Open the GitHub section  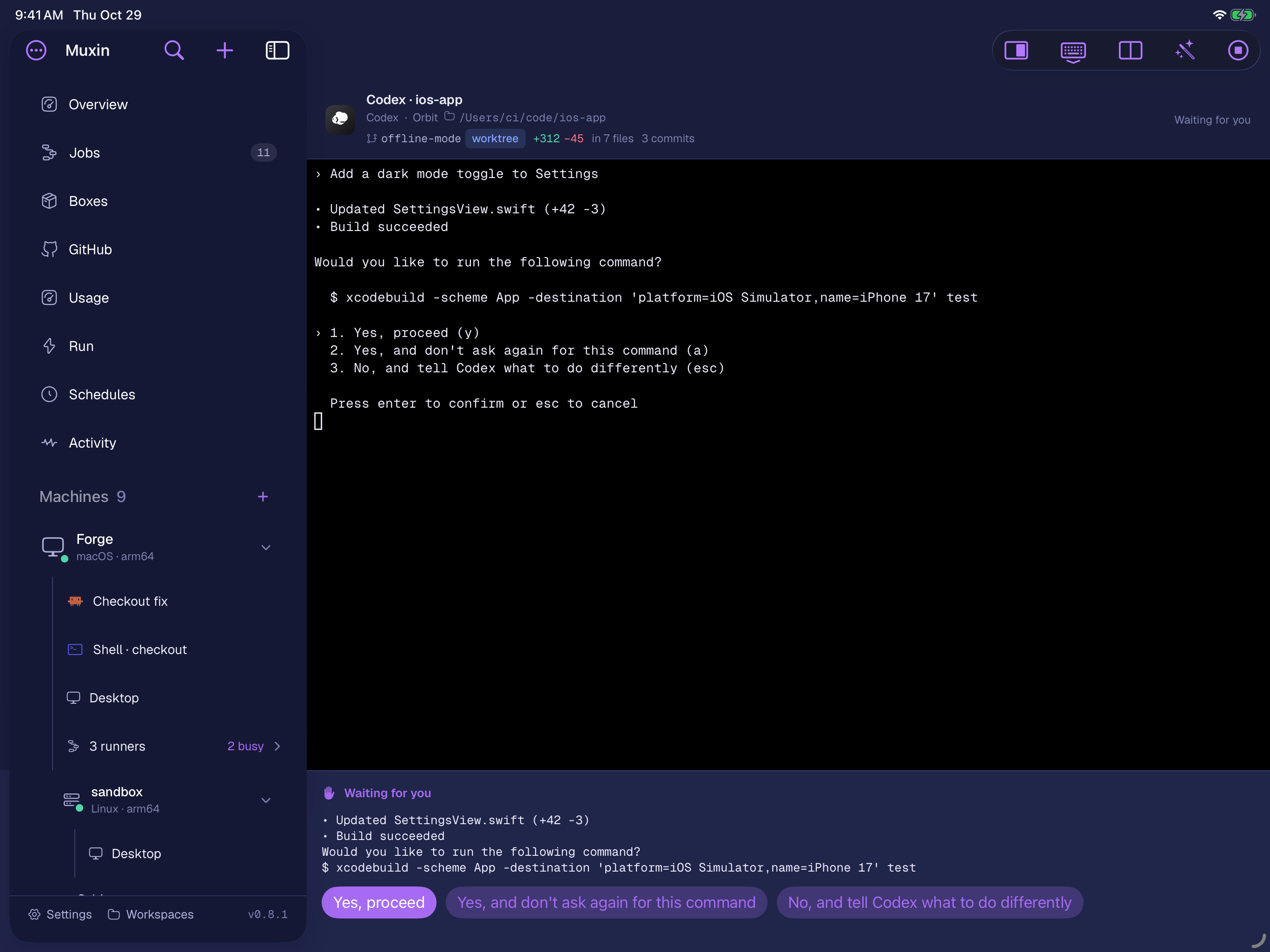pos(157,249)
